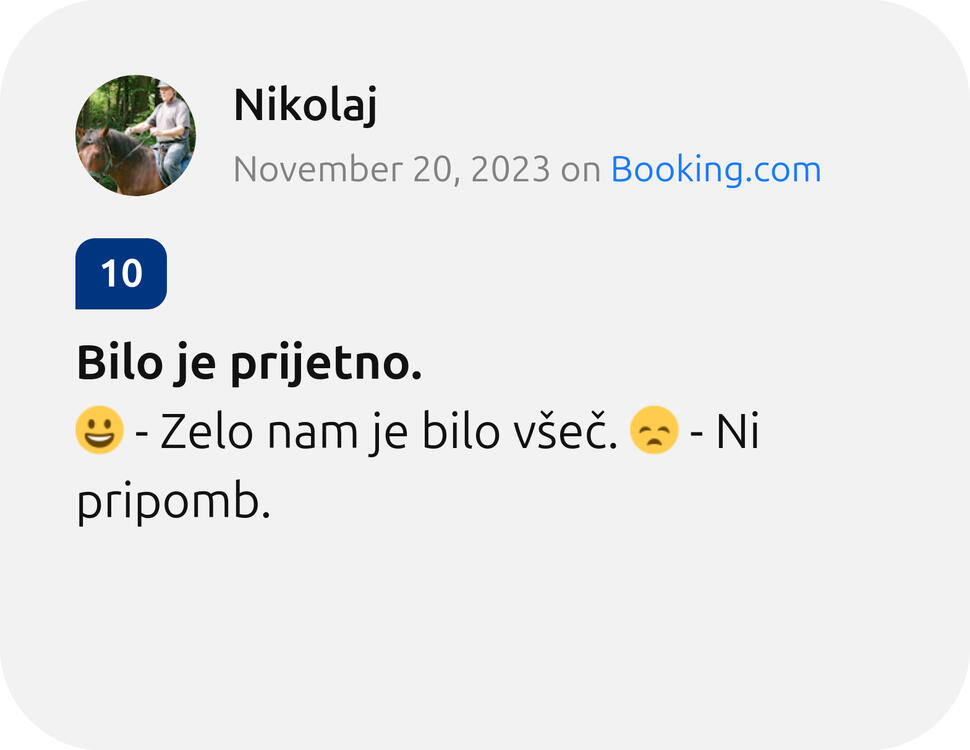The width and height of the screenshot is (970, 750).
Task: Select the bold title "Bilo je prijetno."
Action: pos(249,365)
